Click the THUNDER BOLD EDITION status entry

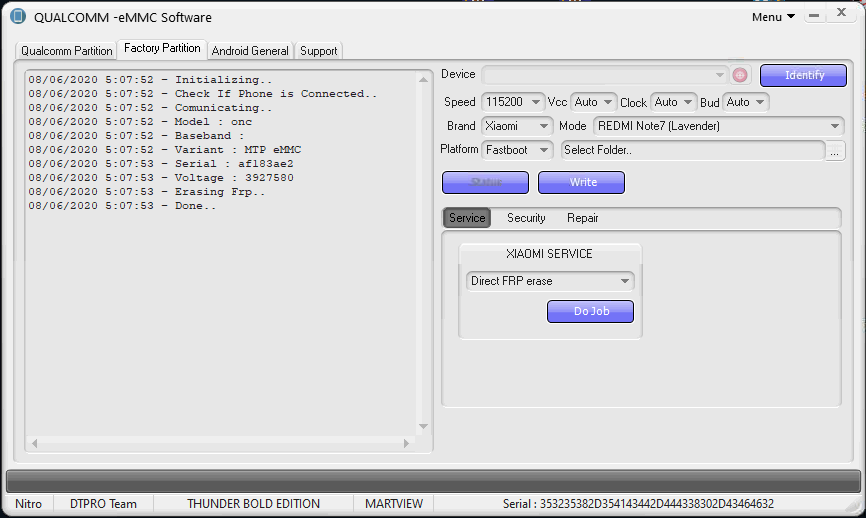pyautogui.click(x=254, y=504)
